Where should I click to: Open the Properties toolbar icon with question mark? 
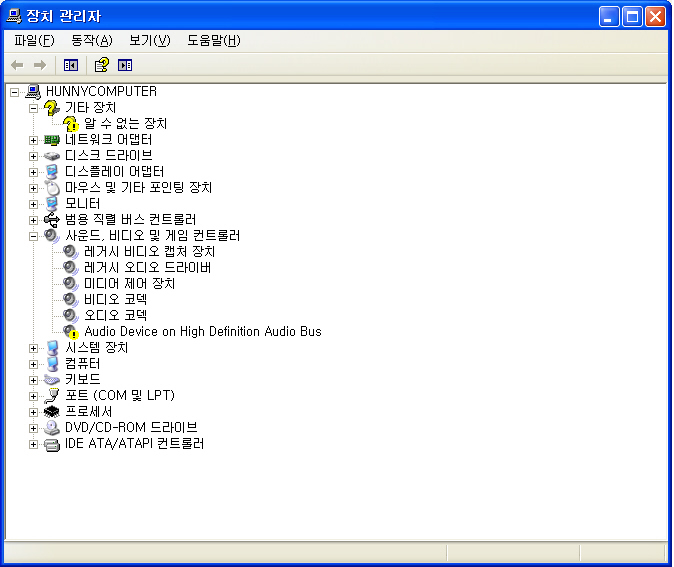click(x=102, y=65)
